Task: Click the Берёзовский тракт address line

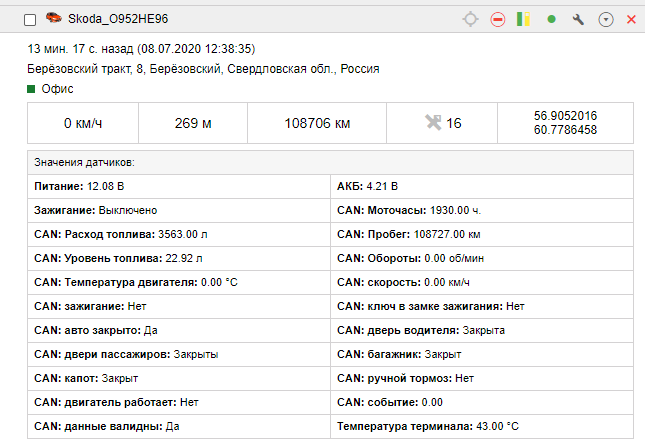Action: click(x=203, y=69)
